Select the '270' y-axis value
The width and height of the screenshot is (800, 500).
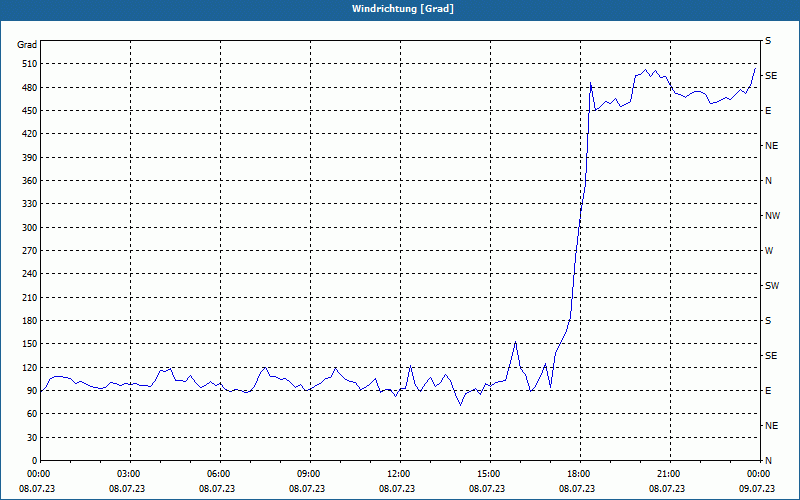(30, 251)
